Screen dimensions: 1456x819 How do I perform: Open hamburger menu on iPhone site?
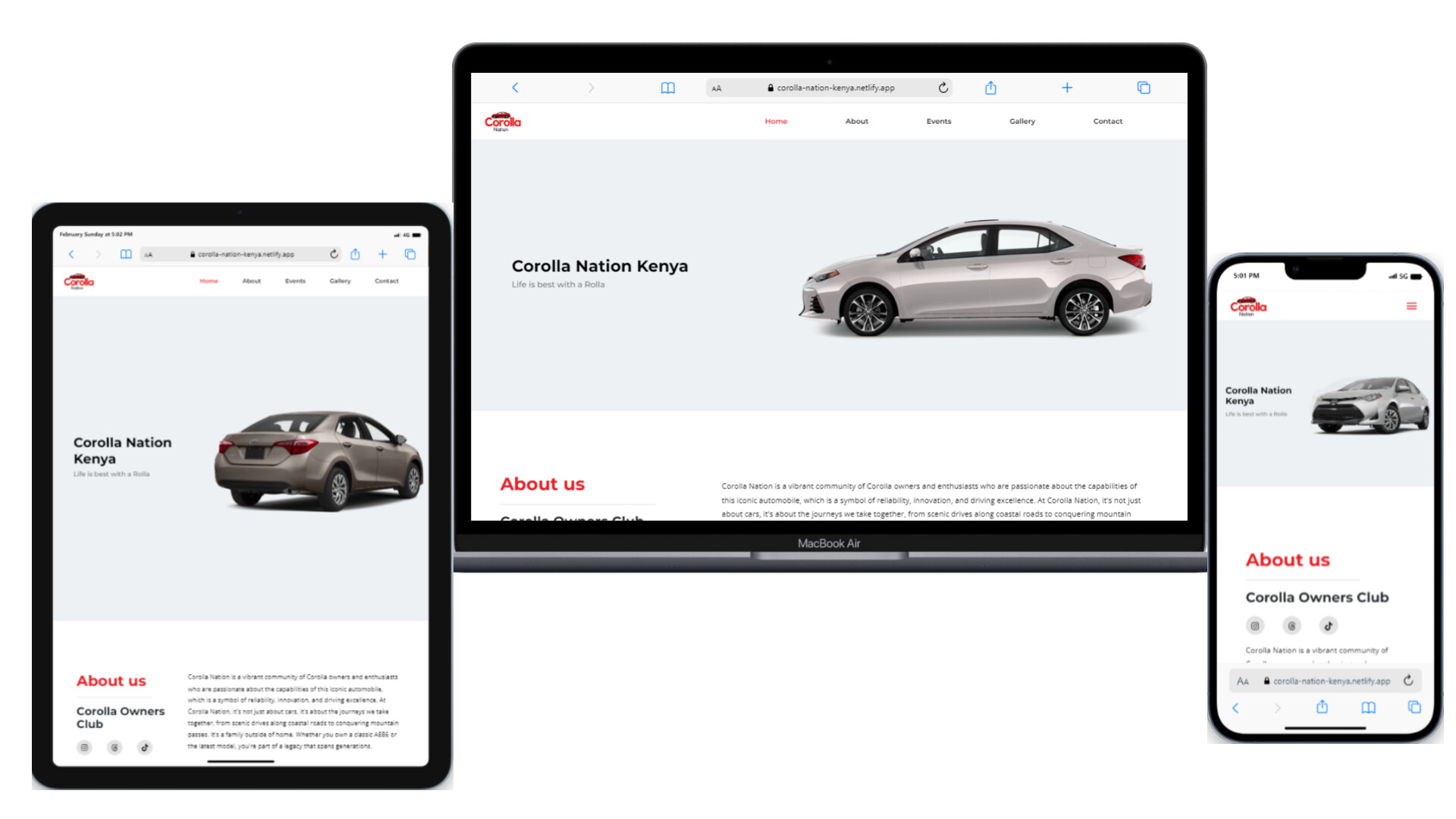pyautogui.click(x=1411, y=306)
